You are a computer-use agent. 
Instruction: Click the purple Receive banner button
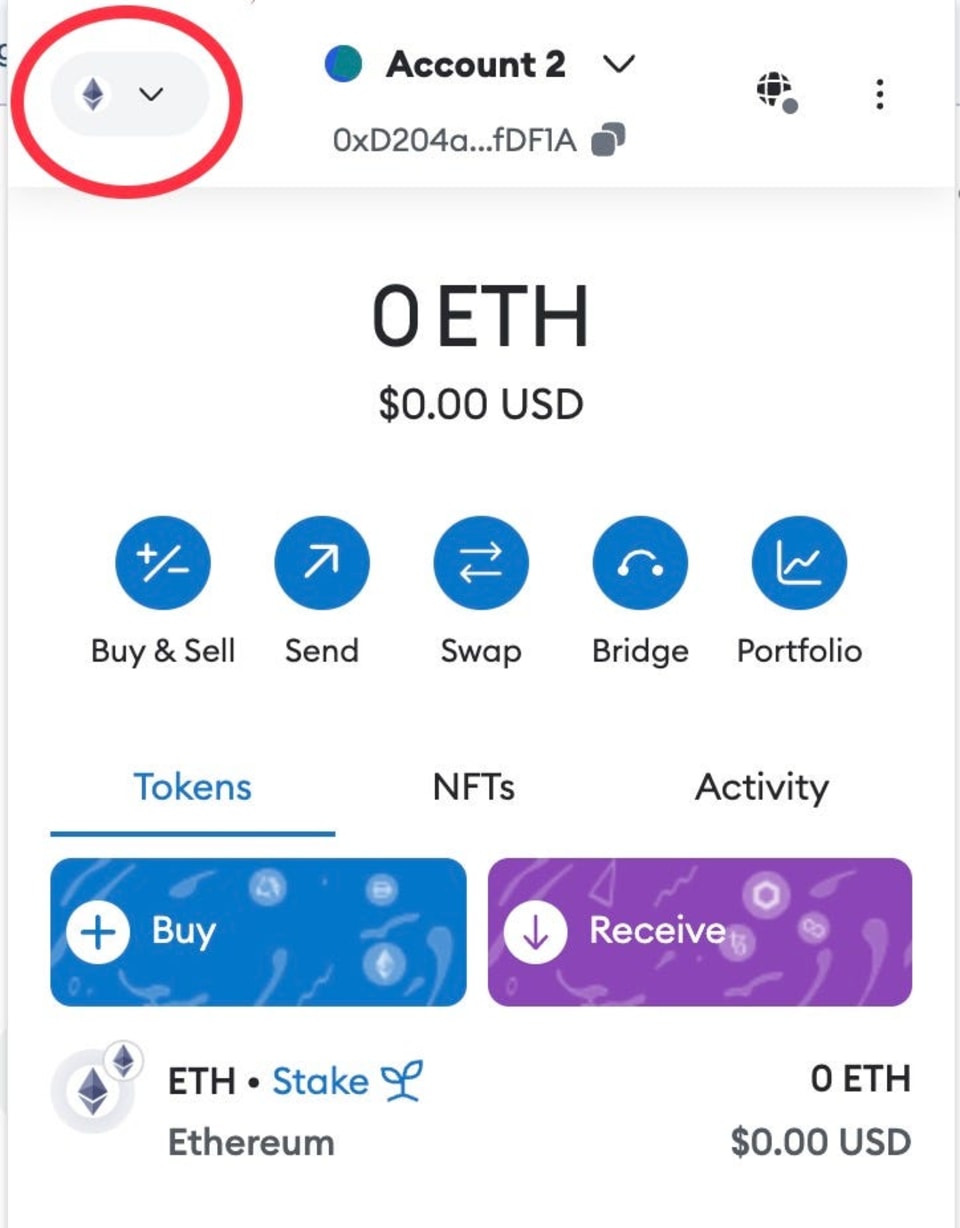coord(699,932)
